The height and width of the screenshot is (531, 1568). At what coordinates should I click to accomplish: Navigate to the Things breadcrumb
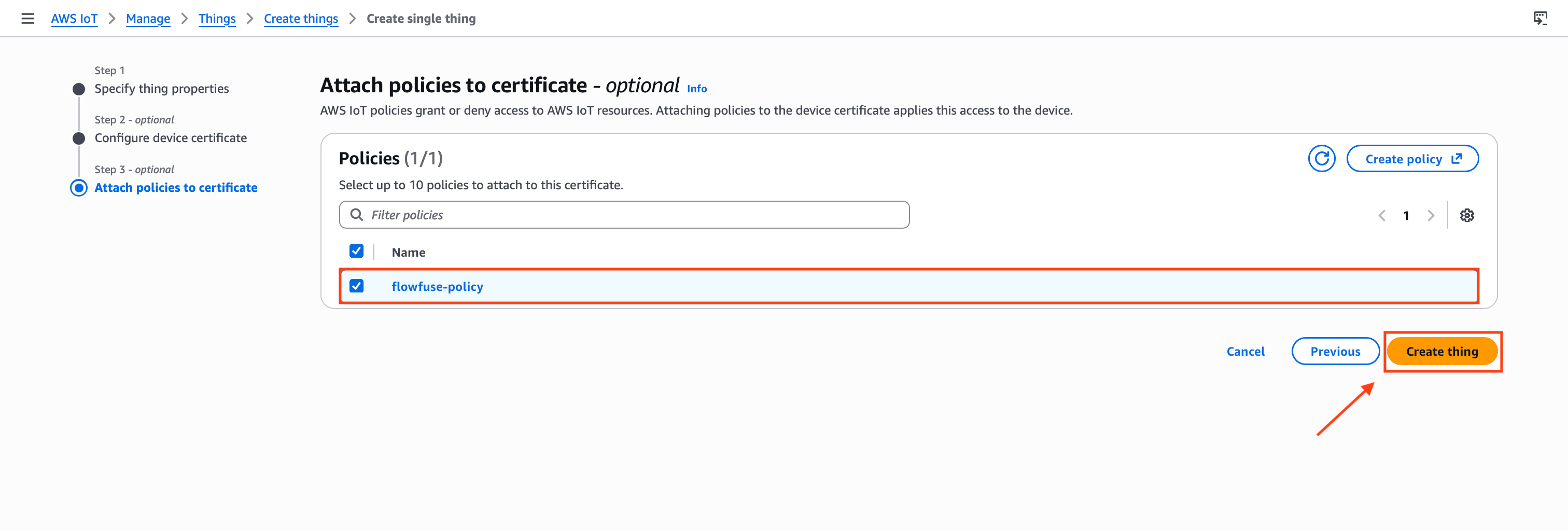coord(217,18)
